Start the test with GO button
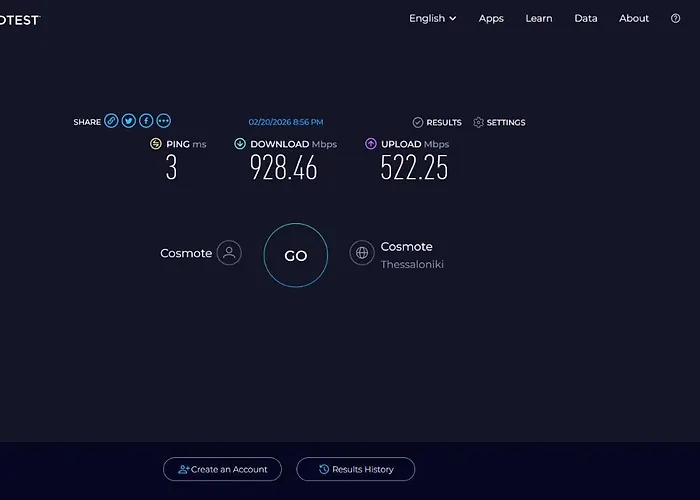This screenshot has height=500, width=700. [296, 255]
